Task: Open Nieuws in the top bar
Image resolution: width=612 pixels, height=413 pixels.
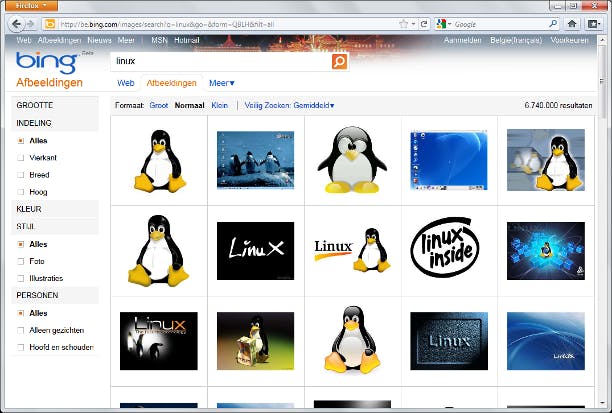Action: pyautogui.click(x=99, y=40)
